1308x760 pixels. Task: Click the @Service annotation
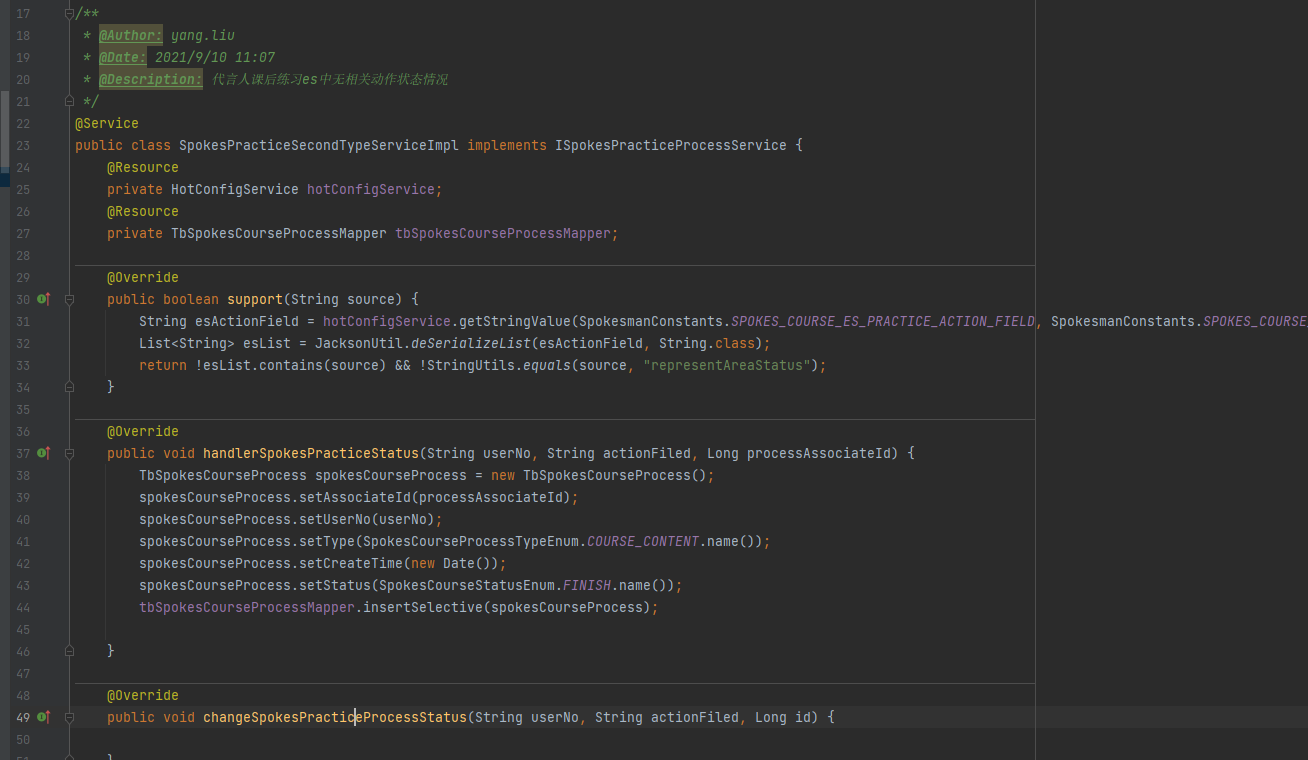tap(106, 123)
